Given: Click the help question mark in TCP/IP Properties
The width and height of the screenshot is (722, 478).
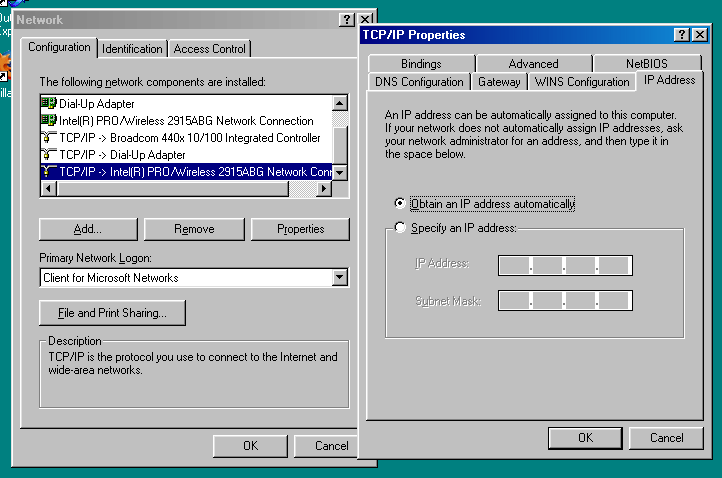Looking at the screenshot, I should (x=681, y=35).
